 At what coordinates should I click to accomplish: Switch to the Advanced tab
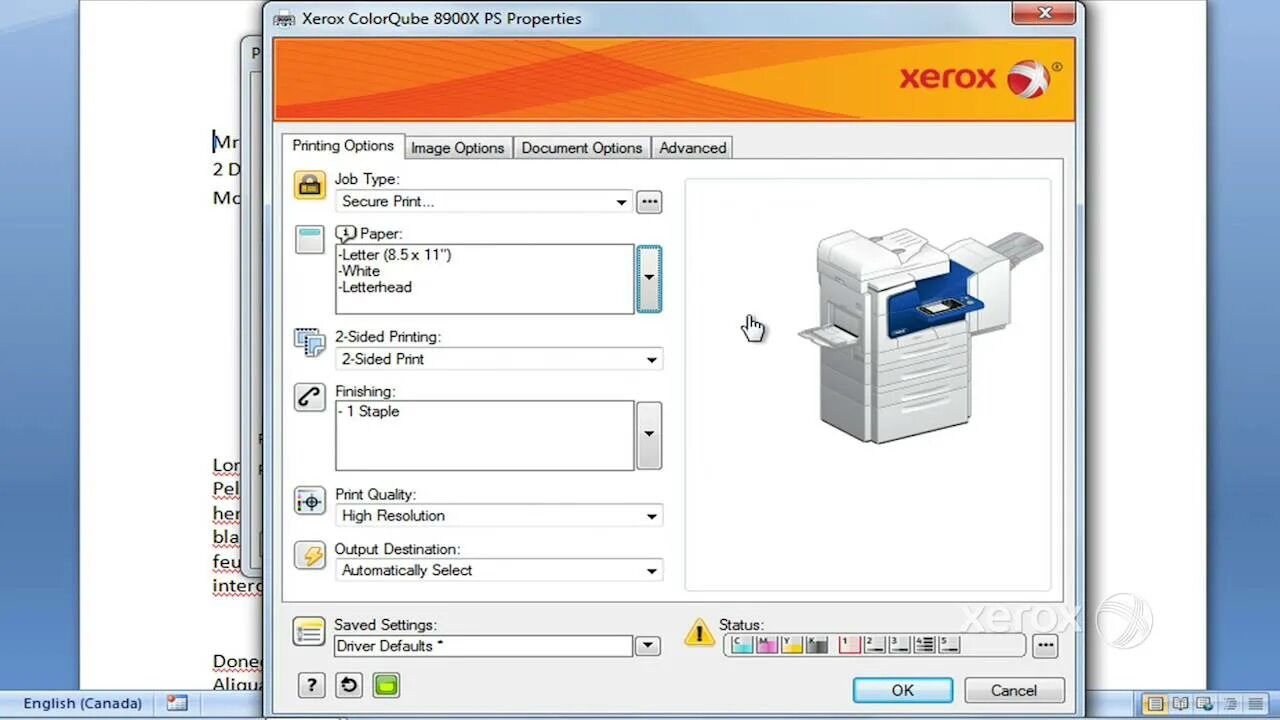coord(692,148)
